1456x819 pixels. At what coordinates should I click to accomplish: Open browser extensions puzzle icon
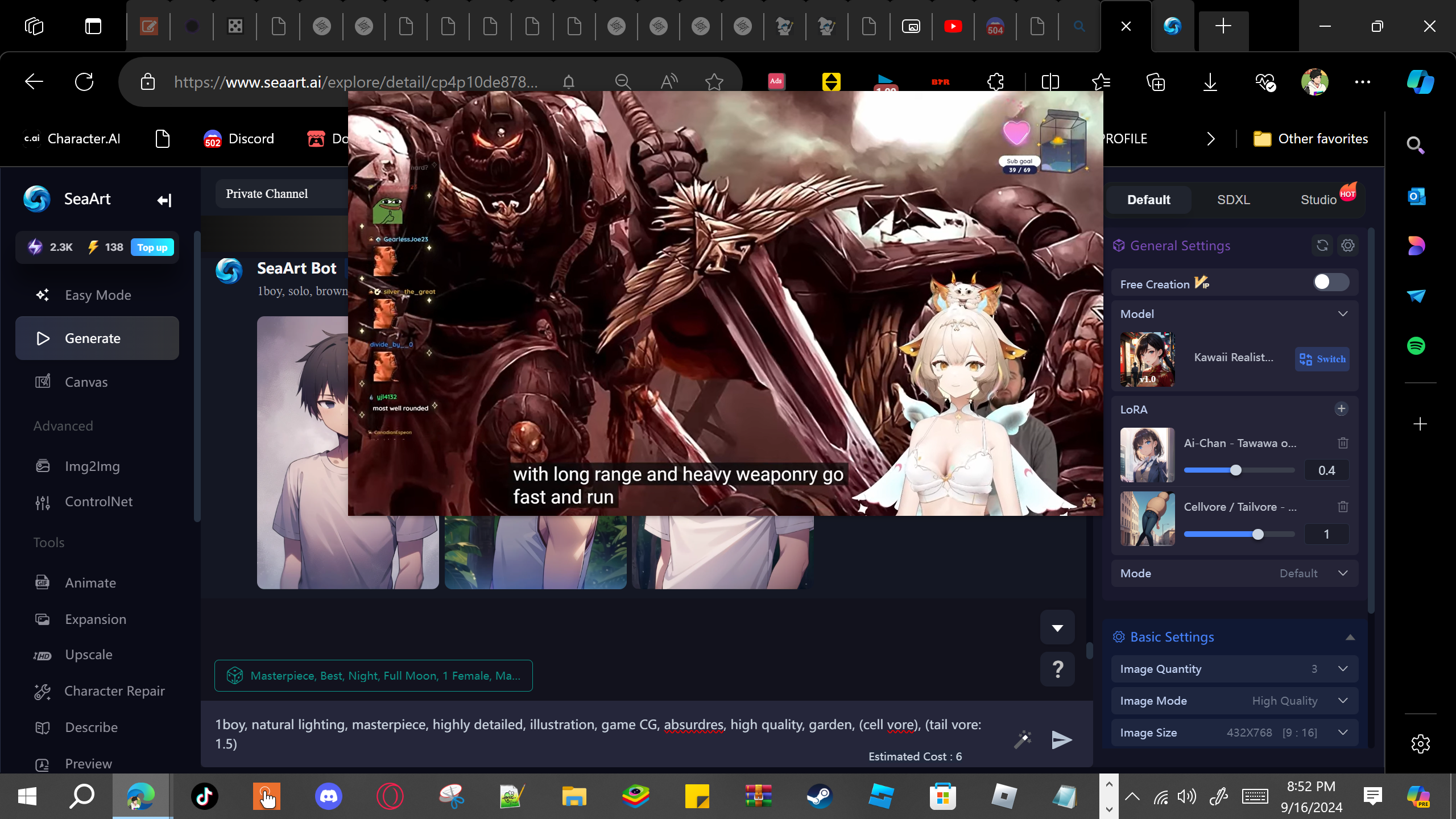pos(996,82)
